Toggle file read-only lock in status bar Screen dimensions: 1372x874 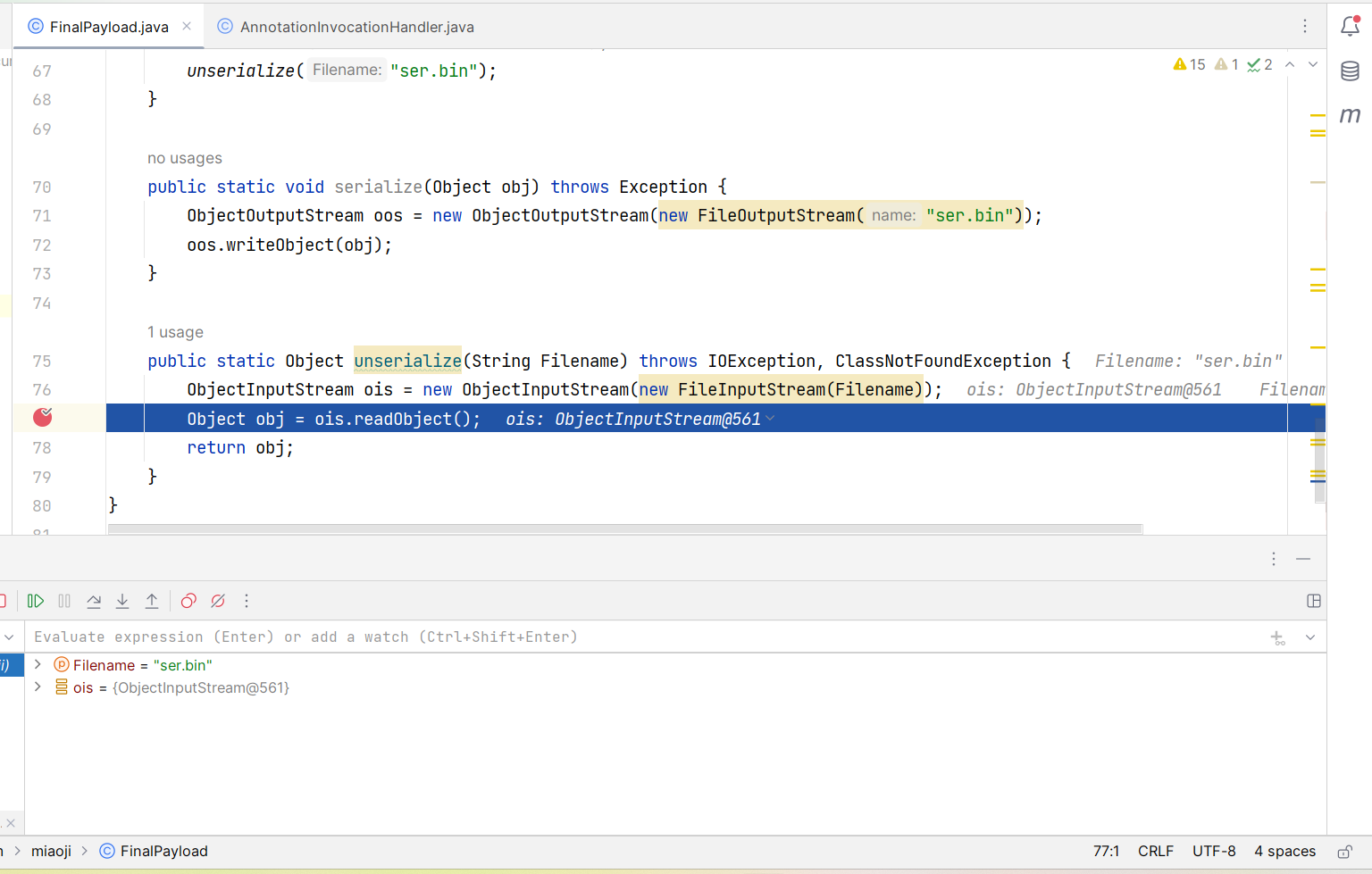coord(1344,852)
